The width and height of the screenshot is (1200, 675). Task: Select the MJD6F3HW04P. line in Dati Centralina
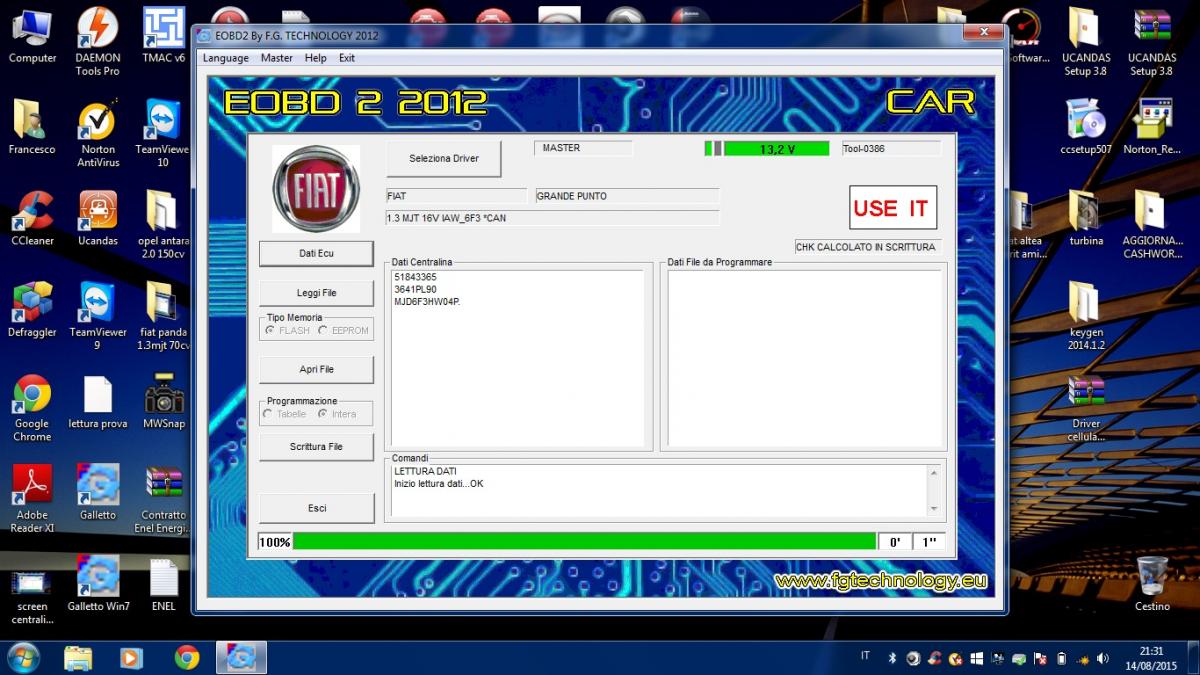coord(427,301)
